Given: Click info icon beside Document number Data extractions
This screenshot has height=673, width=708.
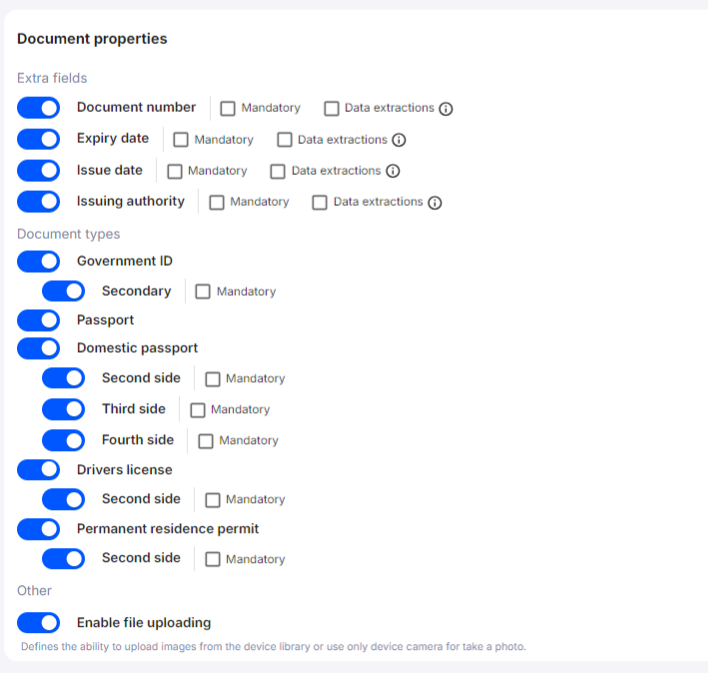Looking at the screenshot, I should 446,108.
